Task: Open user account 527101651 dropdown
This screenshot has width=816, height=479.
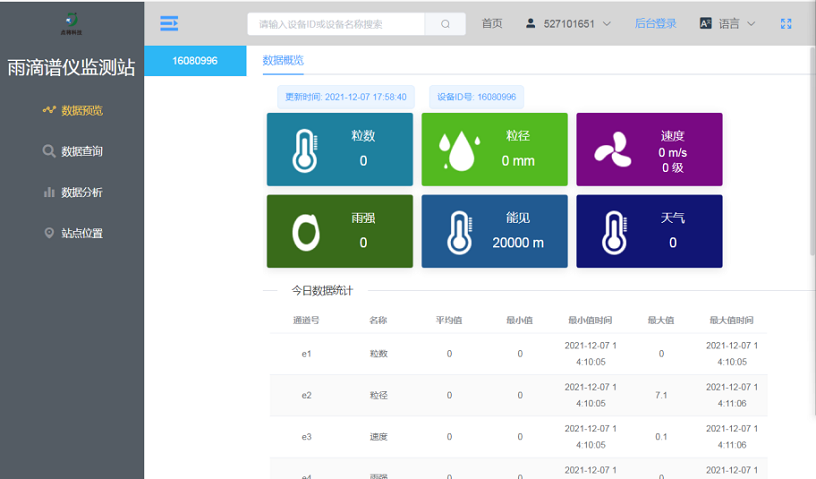Action: tap(568, 24)
